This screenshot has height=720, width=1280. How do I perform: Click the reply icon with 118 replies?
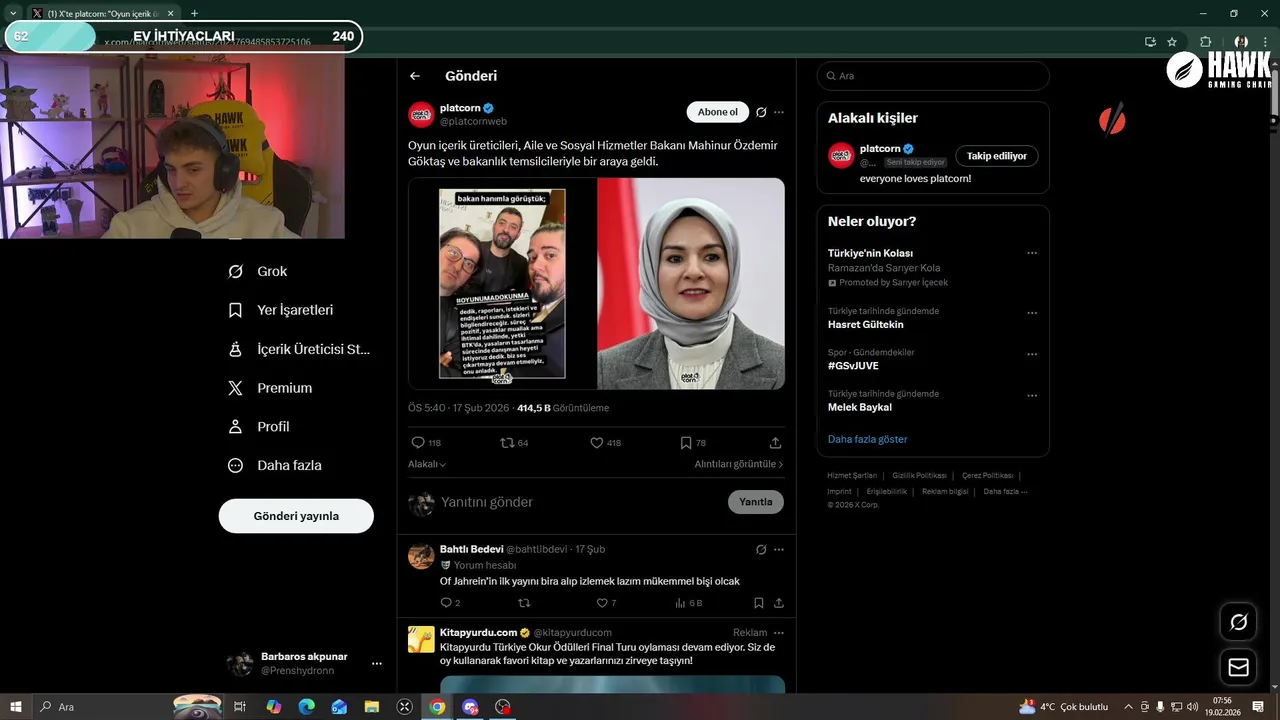coord(418,442)
